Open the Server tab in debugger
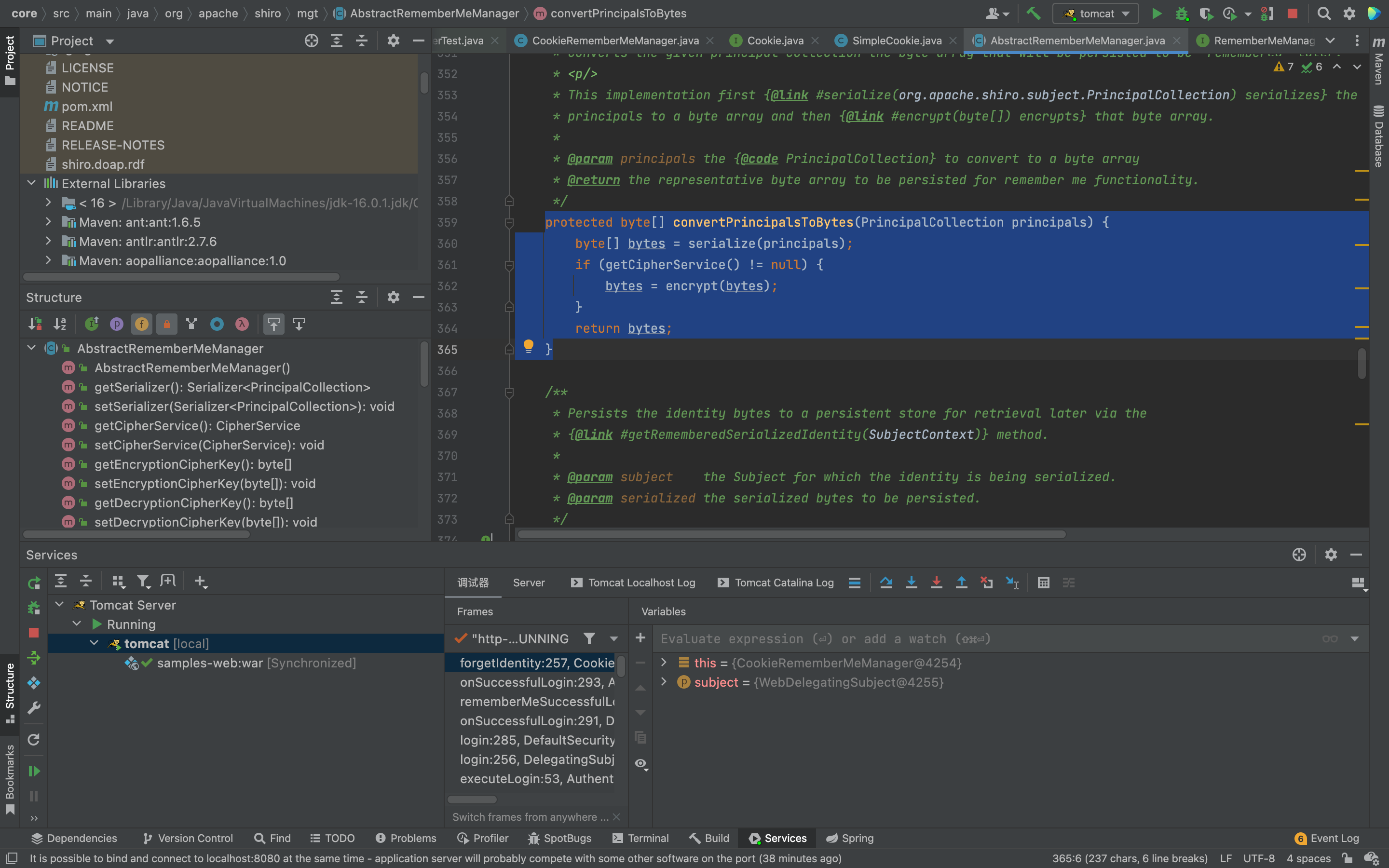The width and height of the screenshot is (1389, 868). coord(529,583)
